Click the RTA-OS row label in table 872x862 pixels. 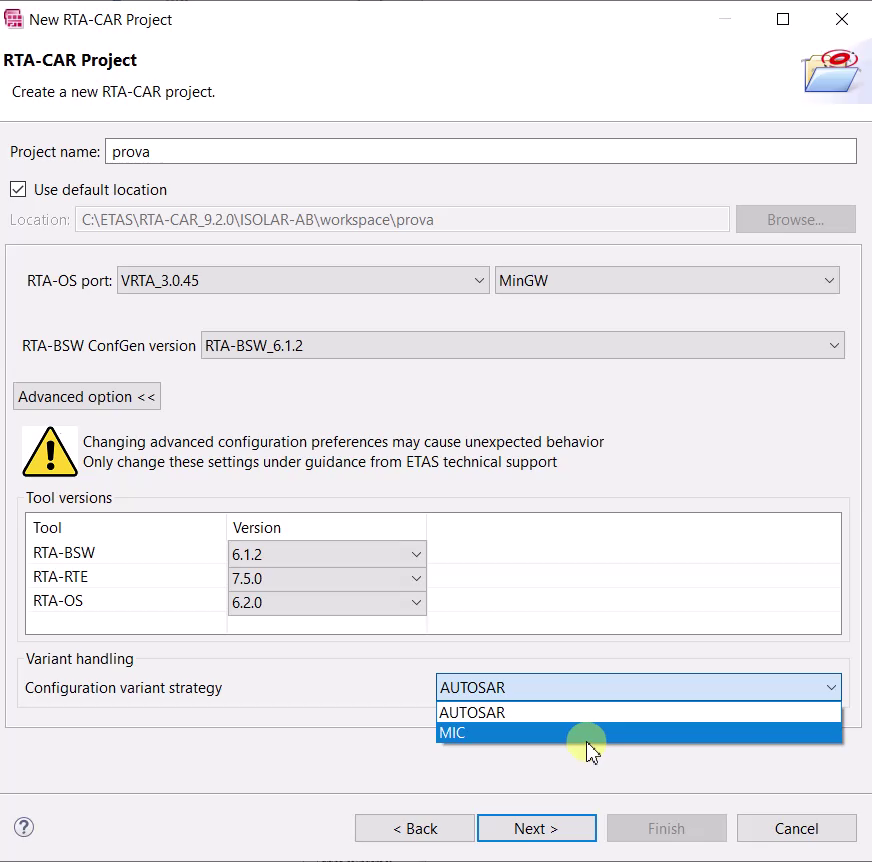pos(58,601)
